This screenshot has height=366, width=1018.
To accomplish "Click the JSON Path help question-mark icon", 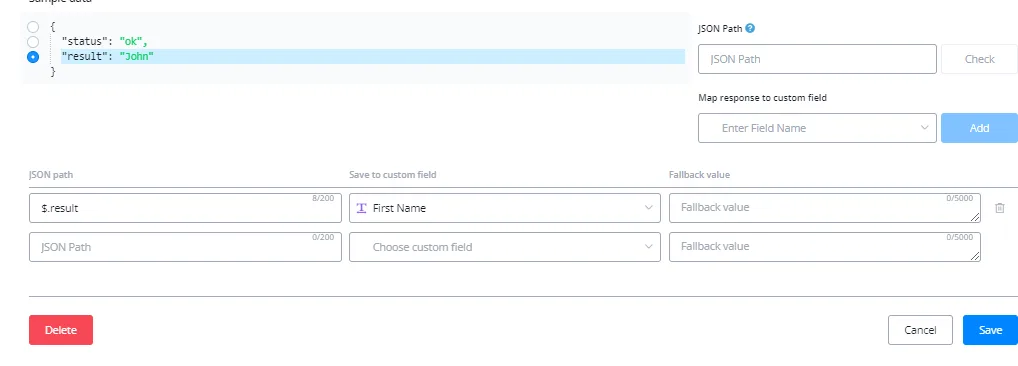I will (750, 29).
